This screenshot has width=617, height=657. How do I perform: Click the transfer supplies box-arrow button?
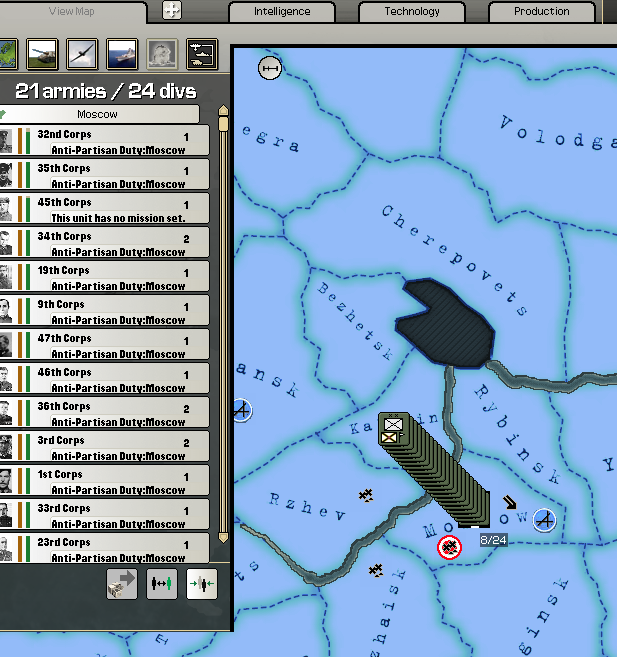(x=121, y=584)
